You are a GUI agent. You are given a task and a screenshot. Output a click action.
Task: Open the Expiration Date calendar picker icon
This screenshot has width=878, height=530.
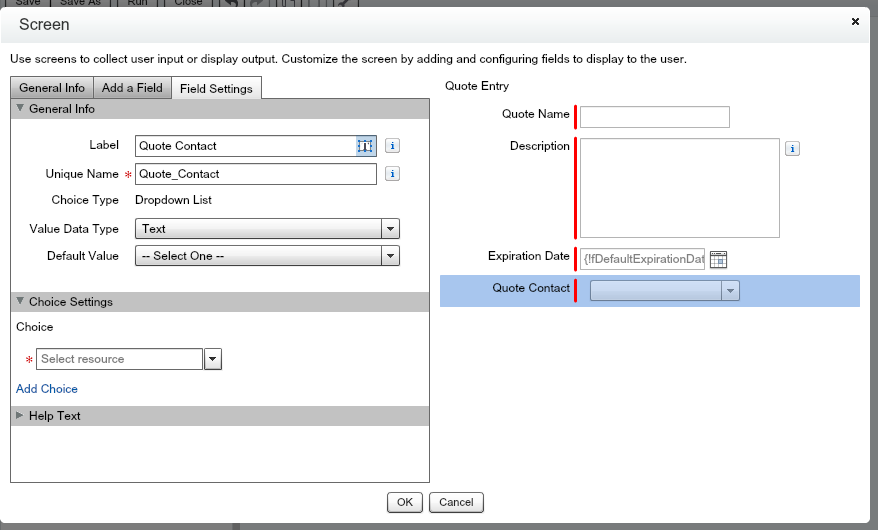(x=718, y=259)
